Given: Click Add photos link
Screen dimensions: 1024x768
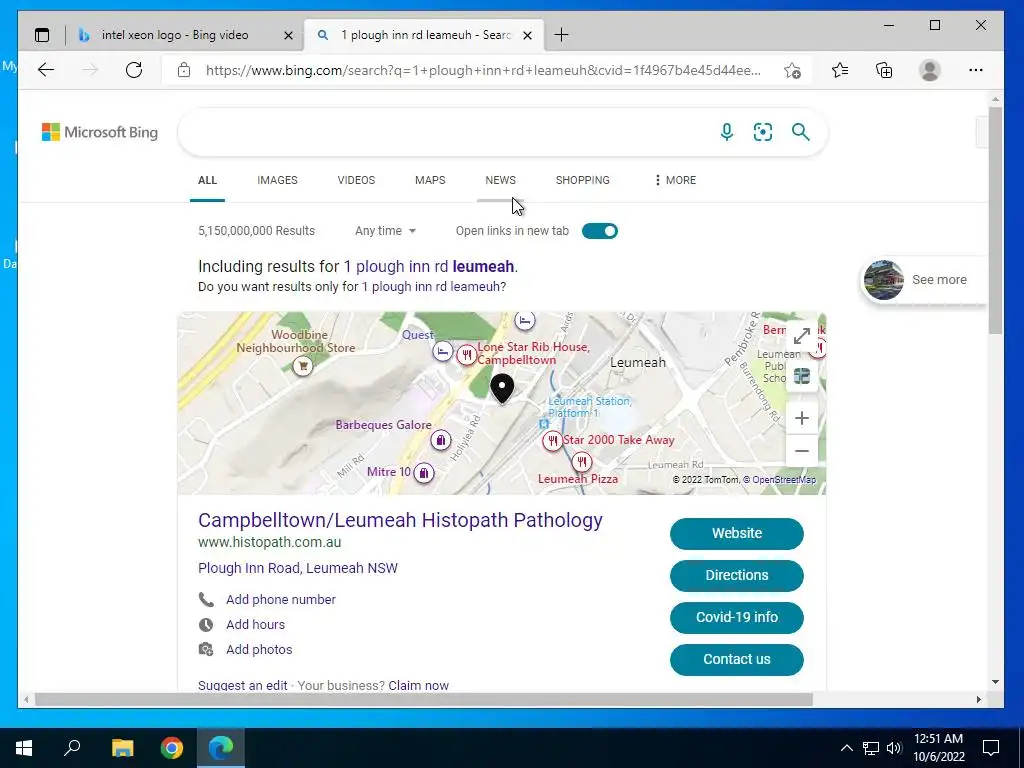Looking at the screenshot, I should tap(259, 650).
